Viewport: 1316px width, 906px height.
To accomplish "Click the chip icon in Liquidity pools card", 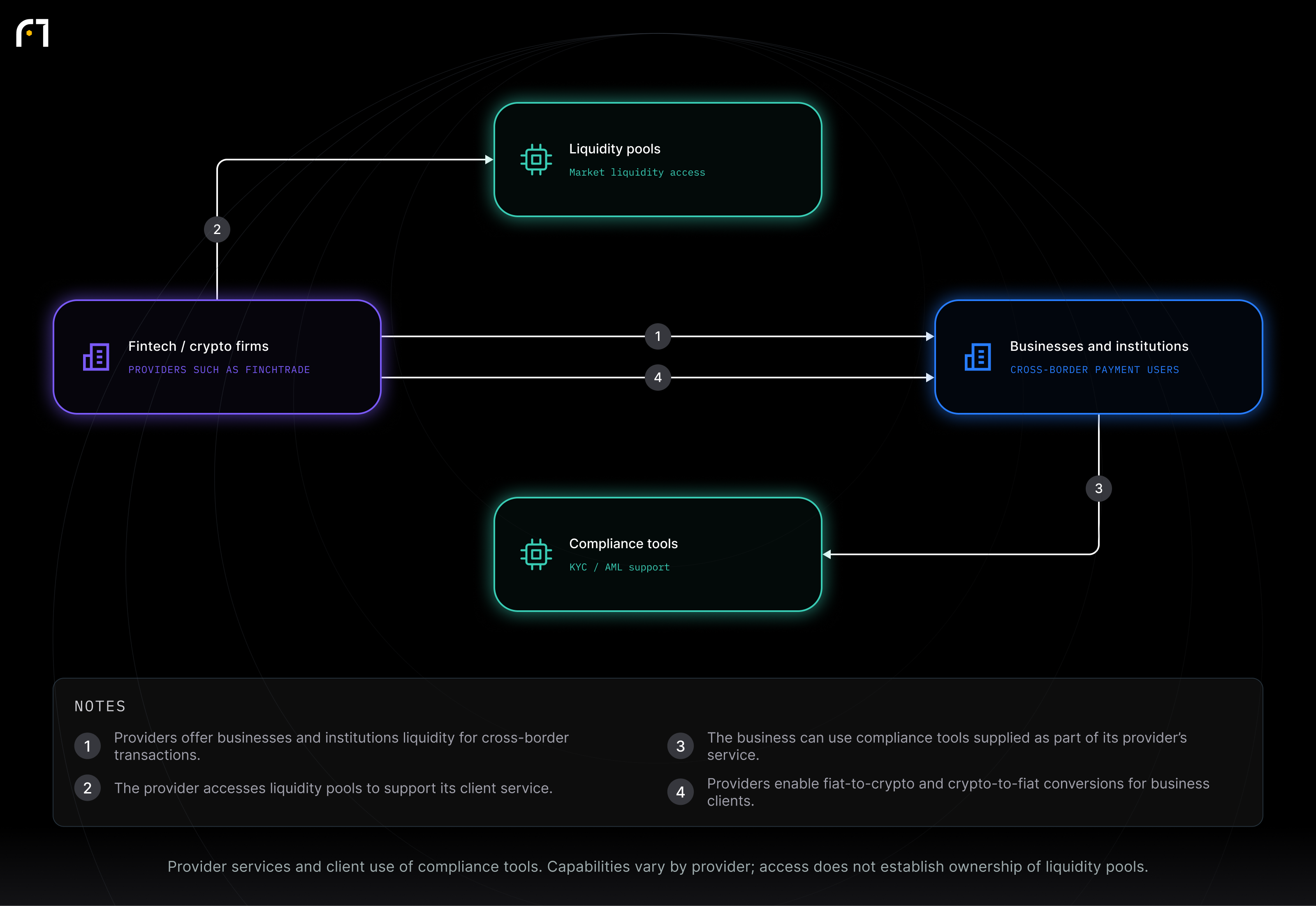I will click(536, 160).
